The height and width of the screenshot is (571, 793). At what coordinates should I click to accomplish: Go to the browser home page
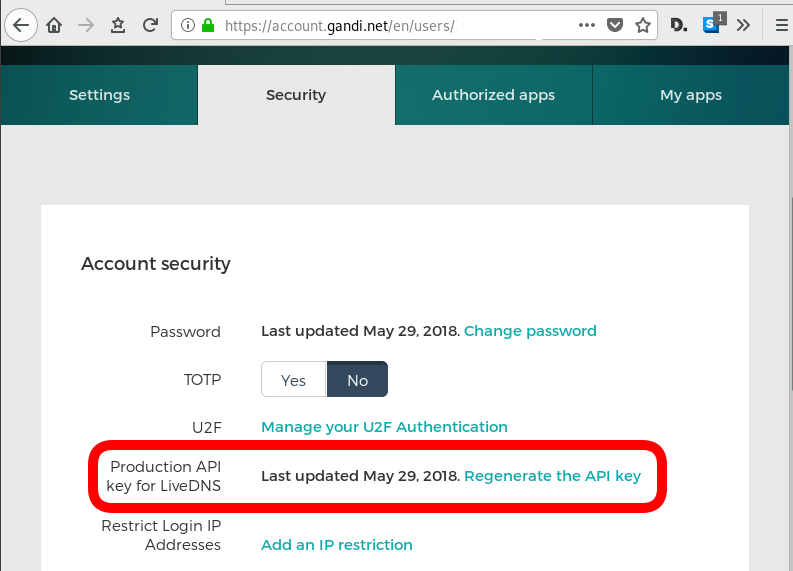54,25
